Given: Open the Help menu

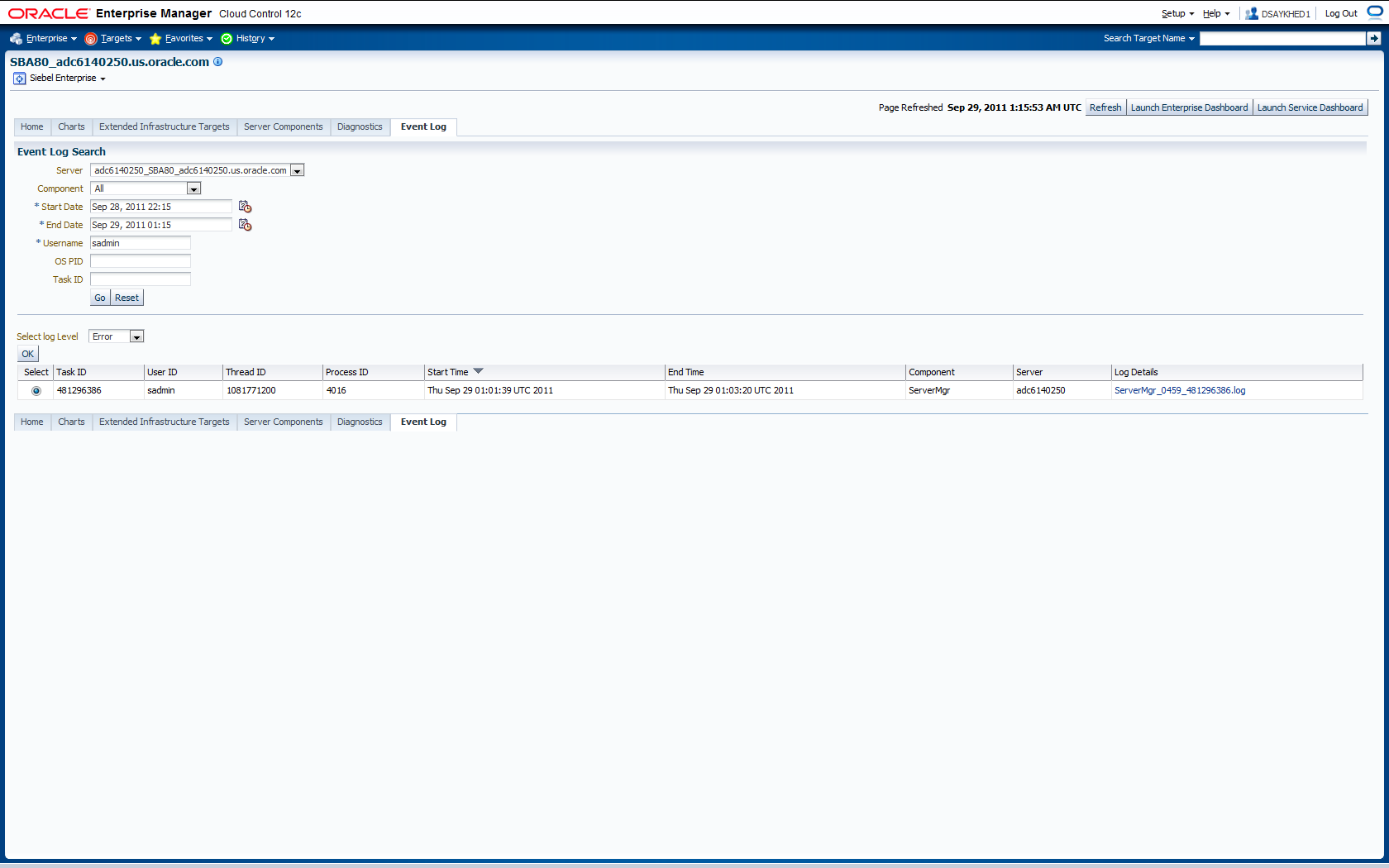Looking at the screenshot, I should pyautogui.click(x=1216, y=13).
